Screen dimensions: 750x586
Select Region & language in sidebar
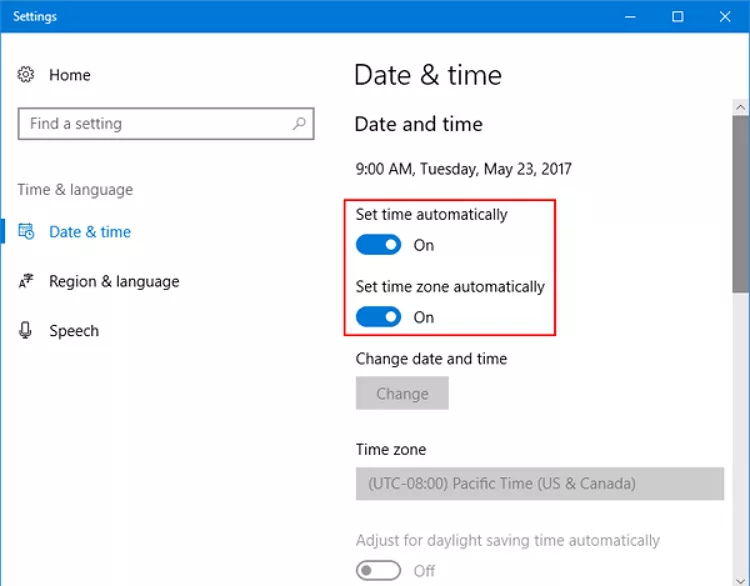point(114,282)
